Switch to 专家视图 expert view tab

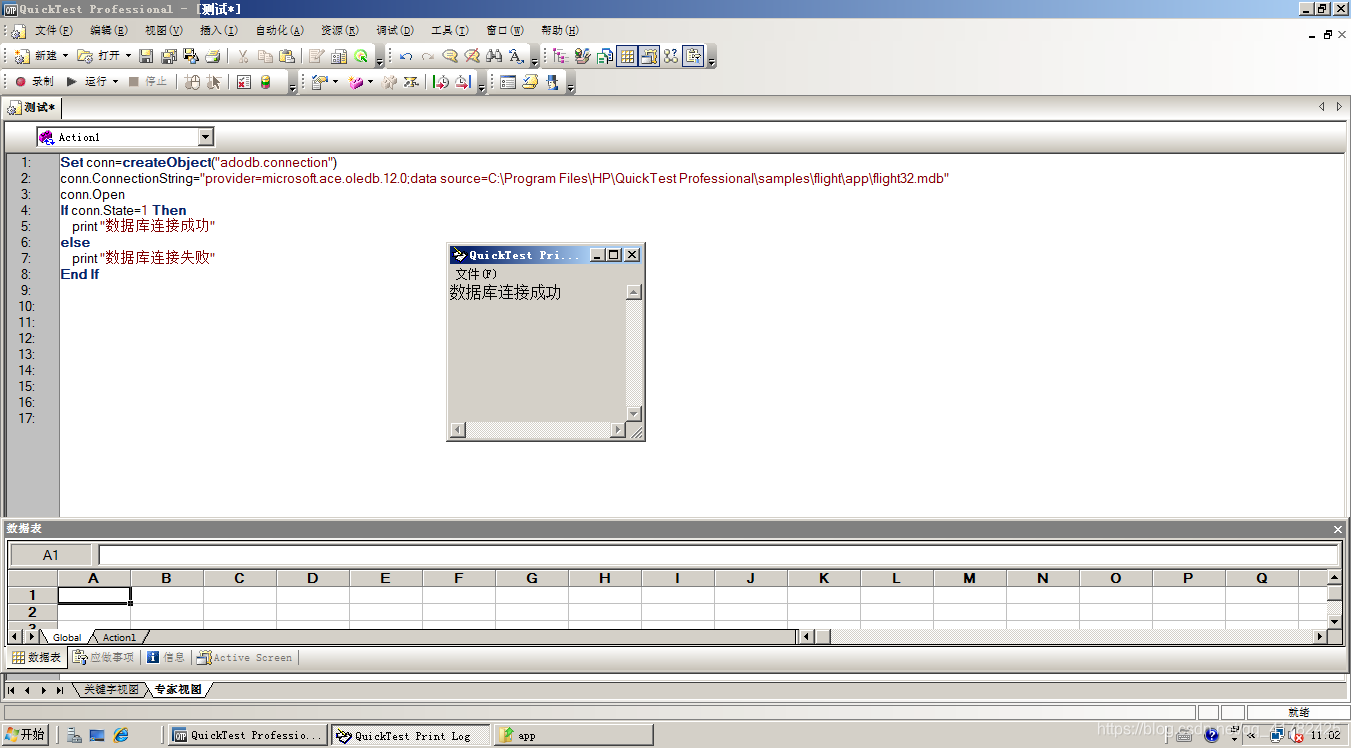tap(178, 690)
